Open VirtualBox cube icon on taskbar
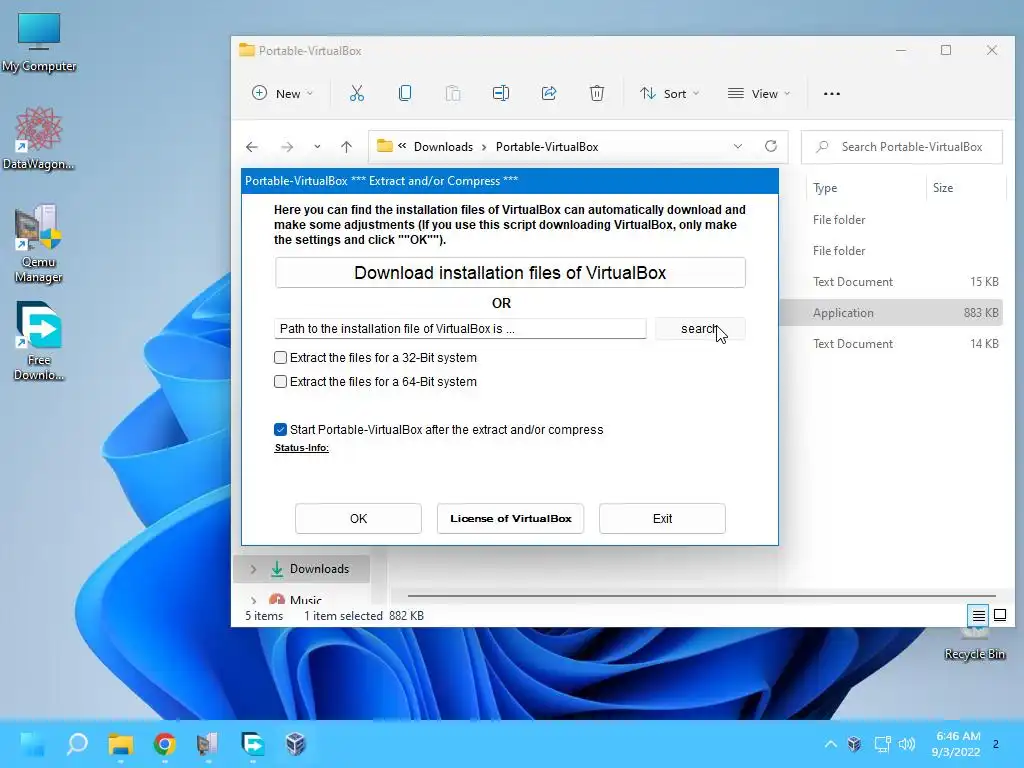Image resolution: width=1024 pixels, height=768 pixels. [295, 744]
